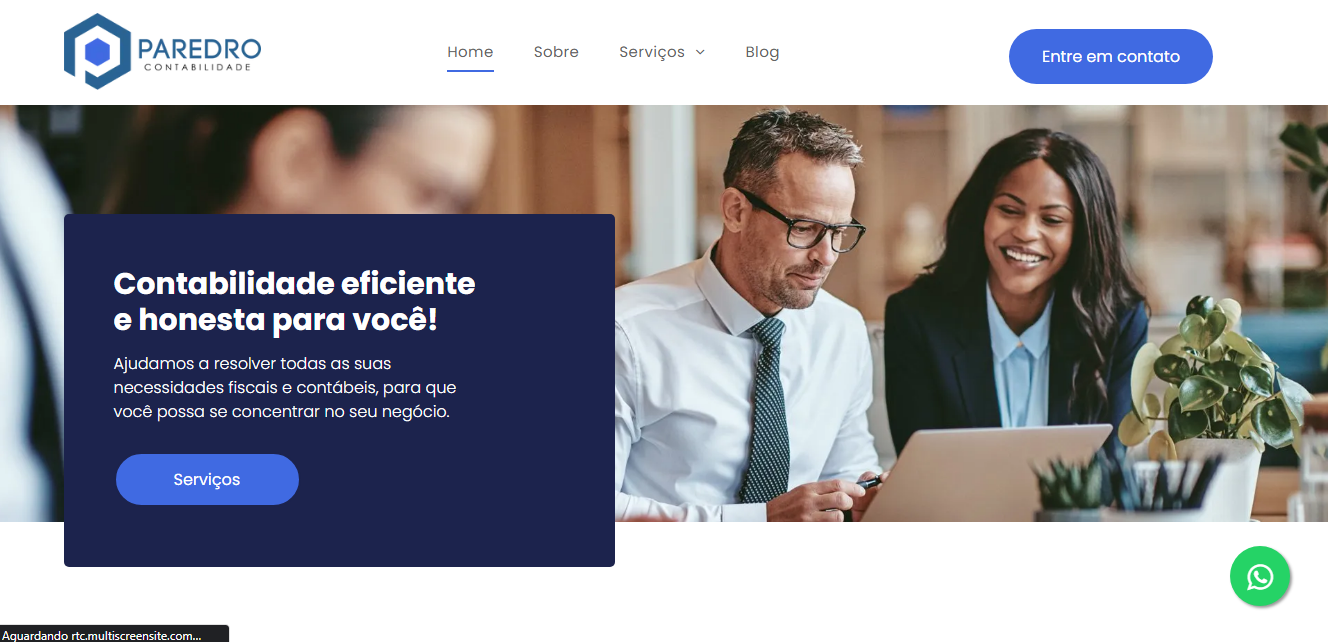The width and height of the screenshot is (1328, 642).
Task: Select the Home menu item
Action: [x=470, y=52]
